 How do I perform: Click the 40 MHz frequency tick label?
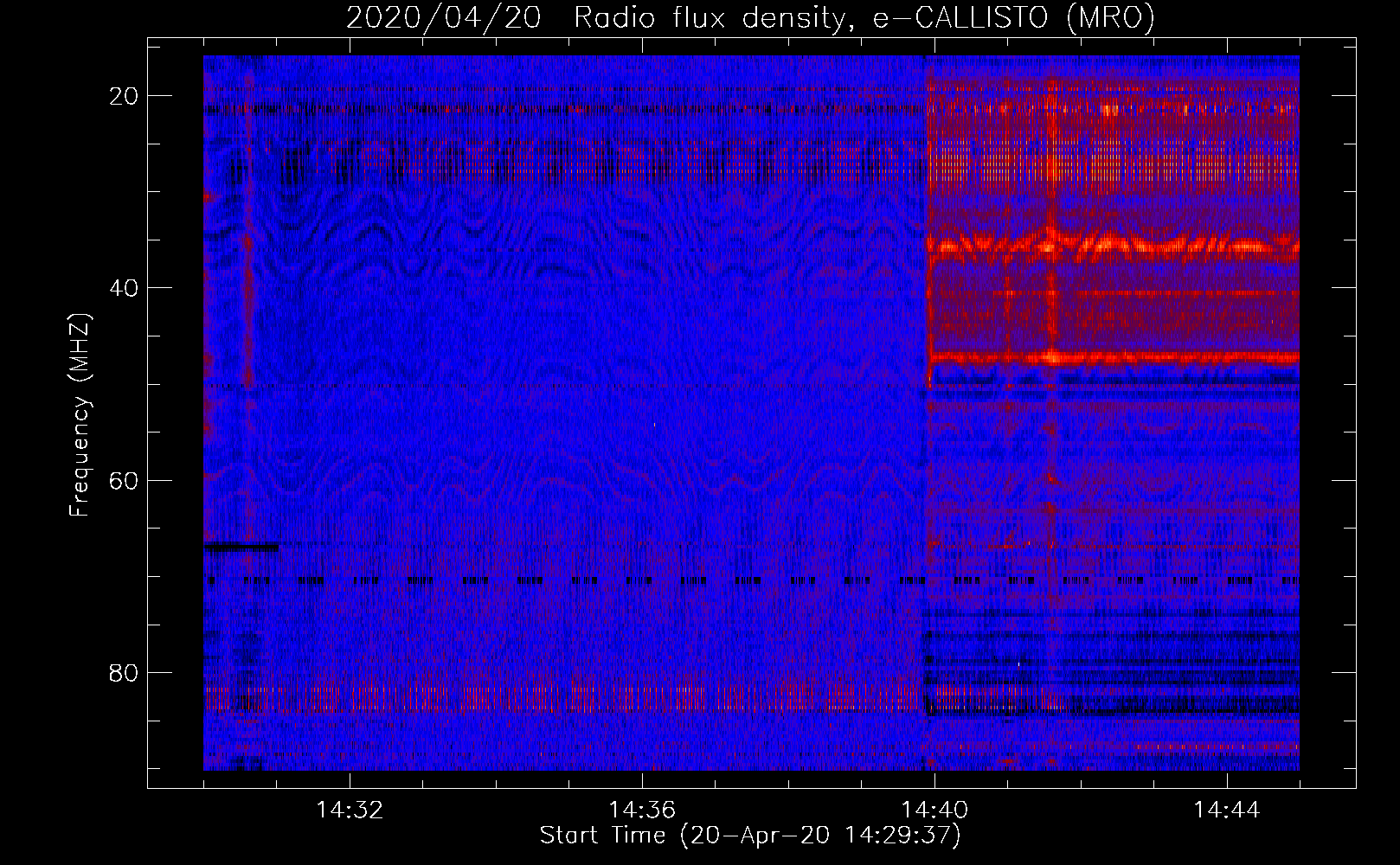pyautogui.click(x=124, y=288)
